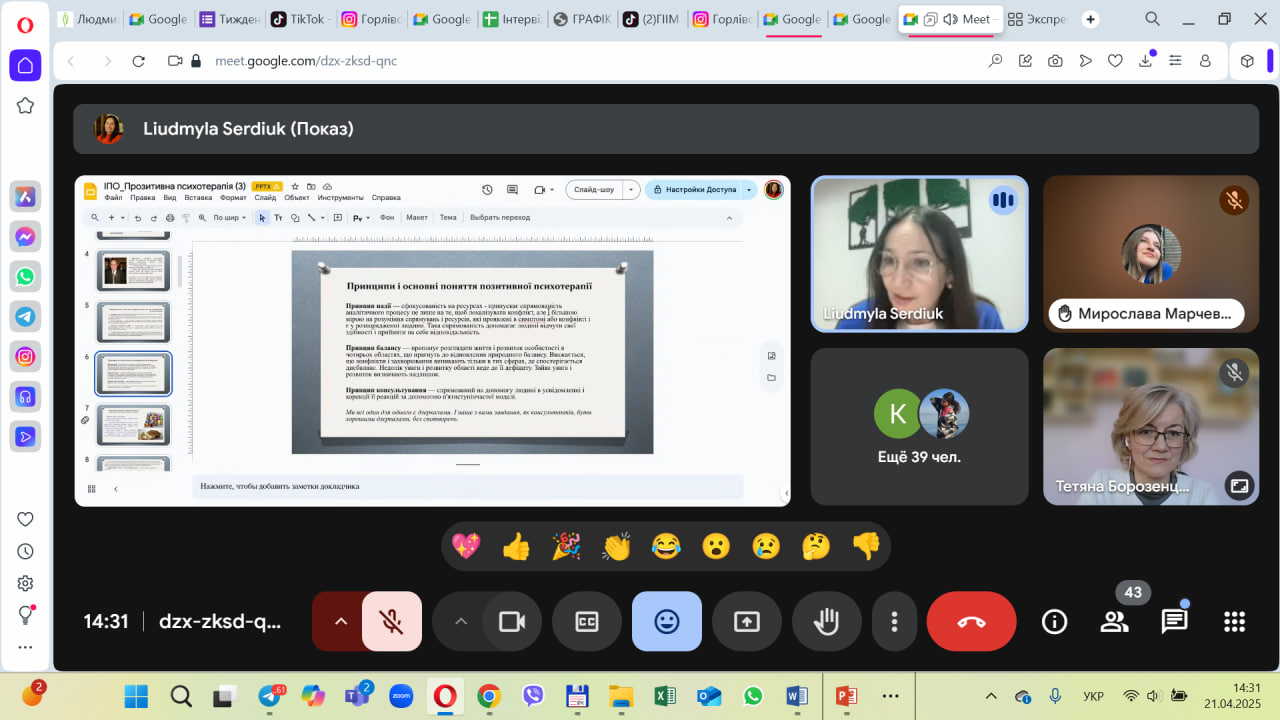
Task: Click the red Leave call button
Action: pos(971,622)
